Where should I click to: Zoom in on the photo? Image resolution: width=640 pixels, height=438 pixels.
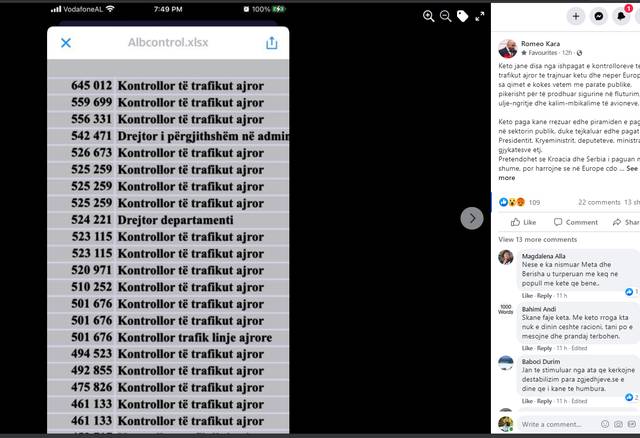click(x=428, y=16)
